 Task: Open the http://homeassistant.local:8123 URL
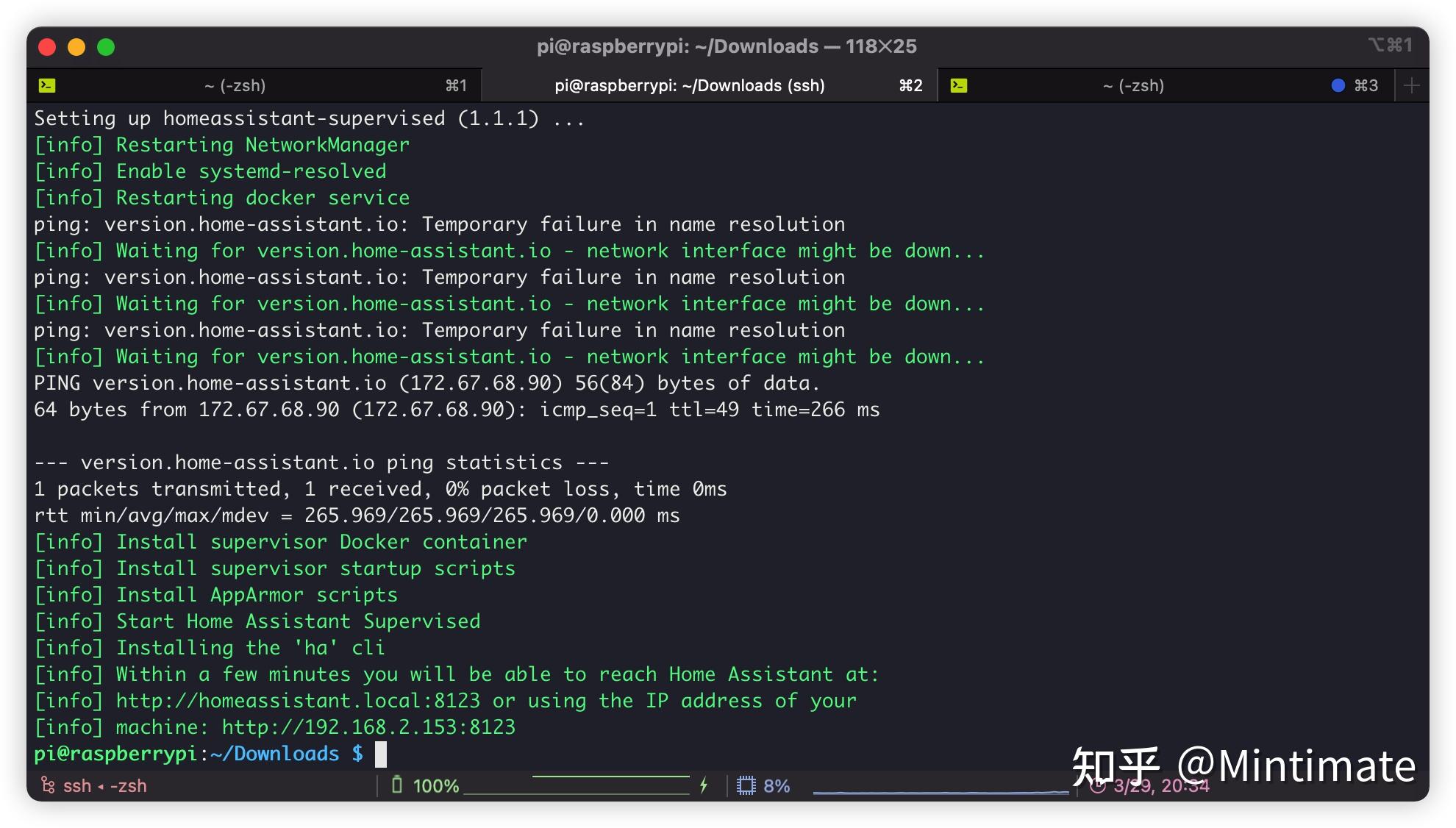click(x=298, y=701)
